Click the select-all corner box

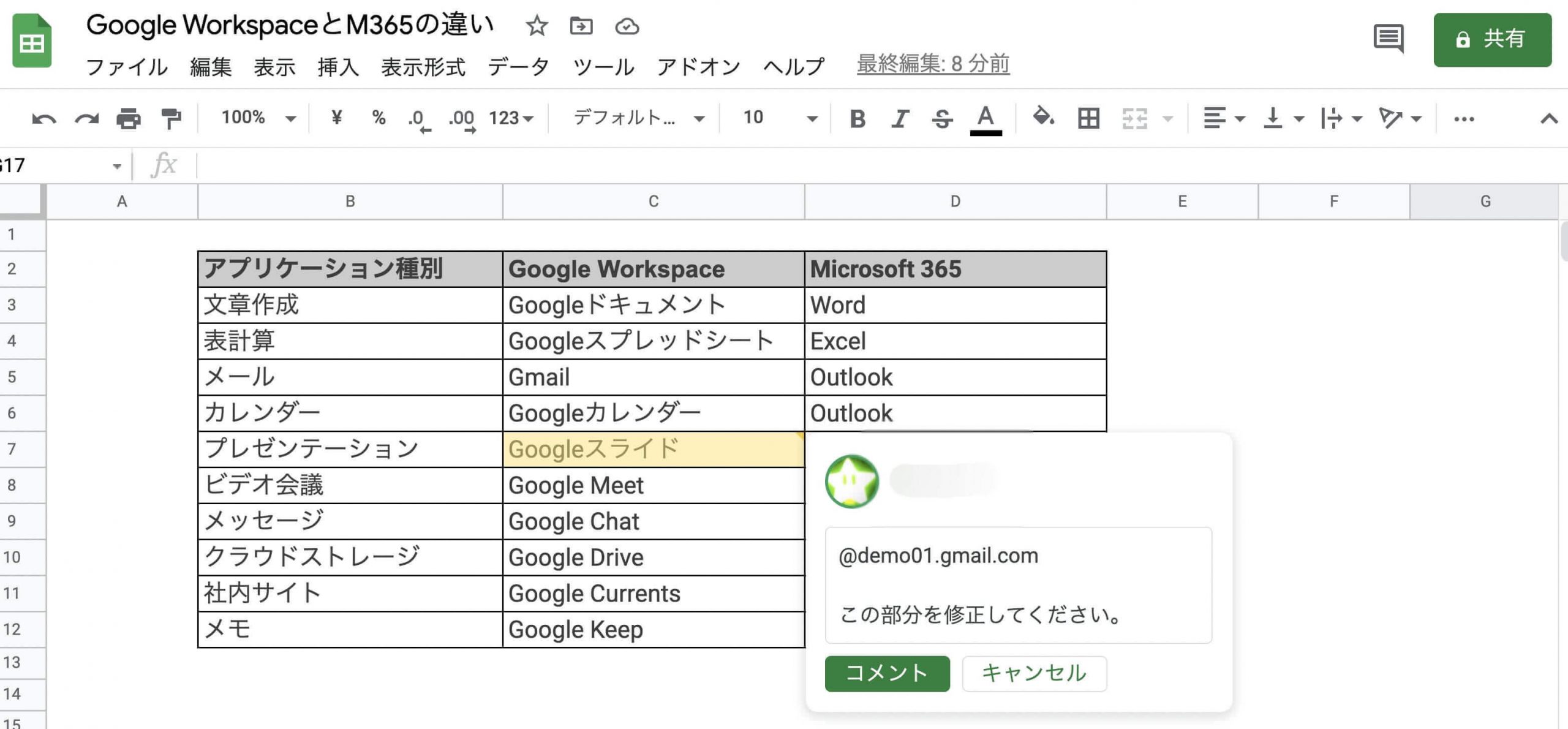click(x=23, y=202)
